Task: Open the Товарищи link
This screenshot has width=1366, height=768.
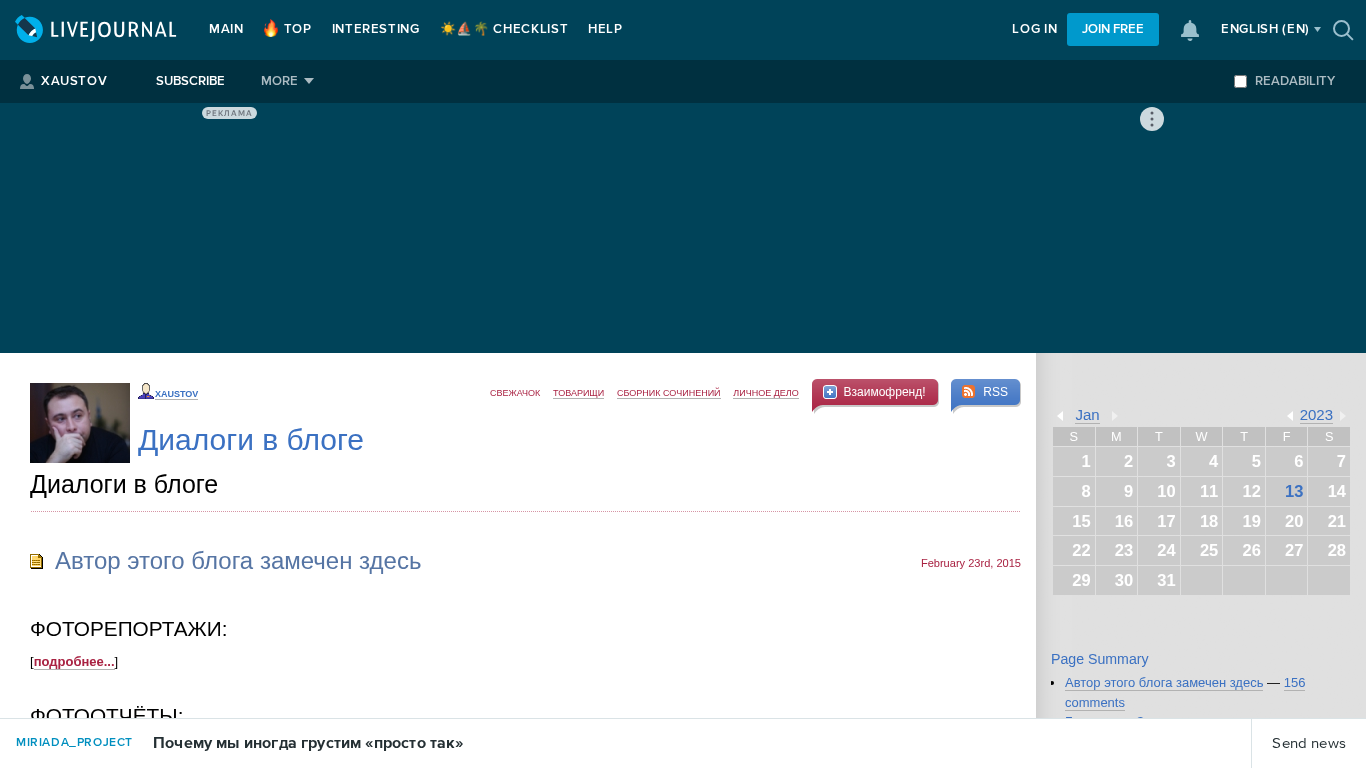Action: coord(578,393)
